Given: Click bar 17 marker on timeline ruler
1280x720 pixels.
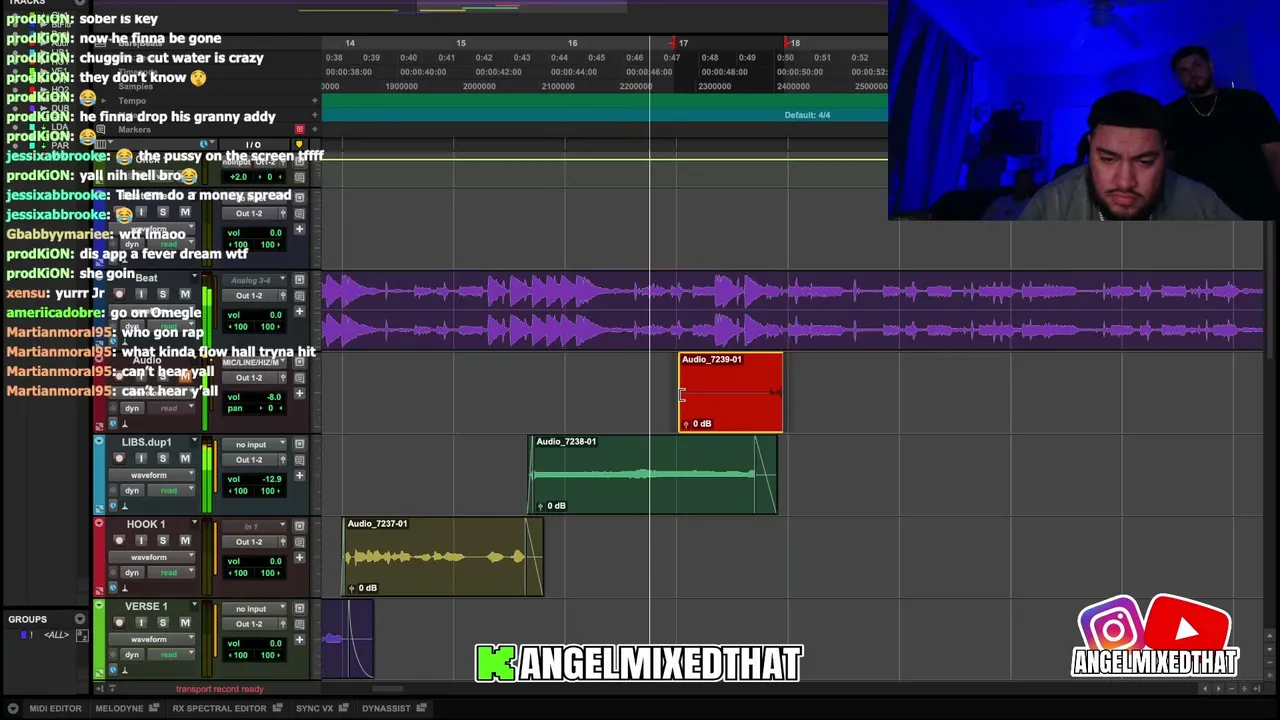Looking at the screenshot, I should [683, 43].
